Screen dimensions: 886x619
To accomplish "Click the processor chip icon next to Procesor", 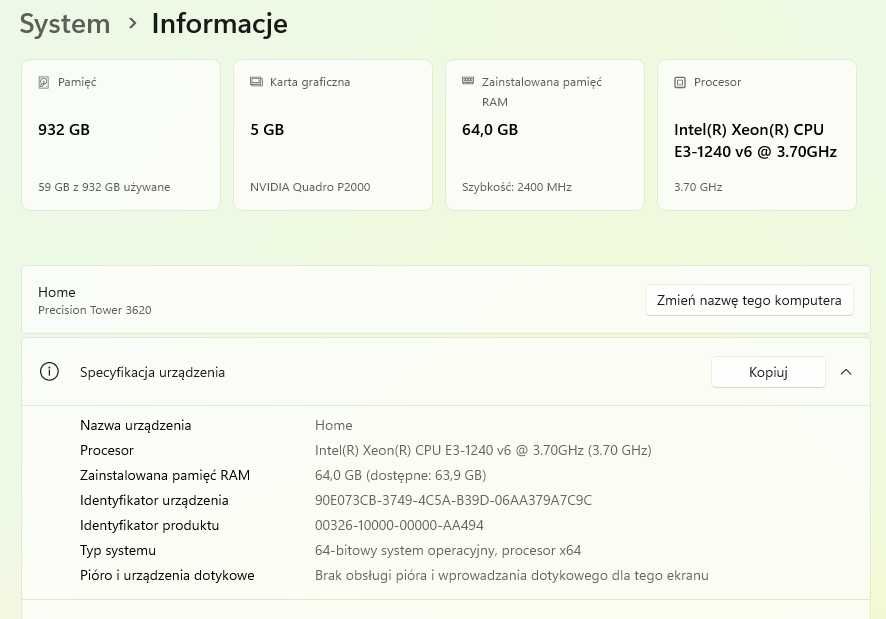I will pos(680,83).
